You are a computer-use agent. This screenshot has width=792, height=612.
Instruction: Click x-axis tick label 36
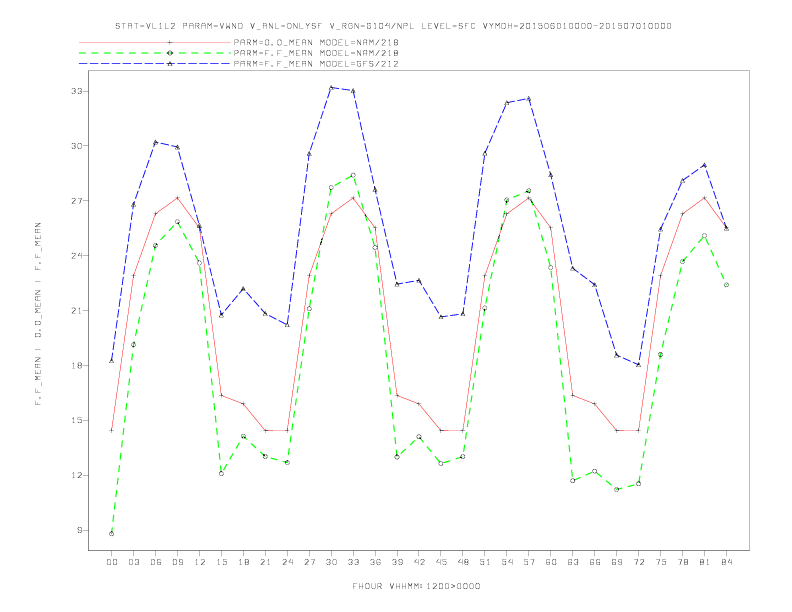(x=375, y=562)
